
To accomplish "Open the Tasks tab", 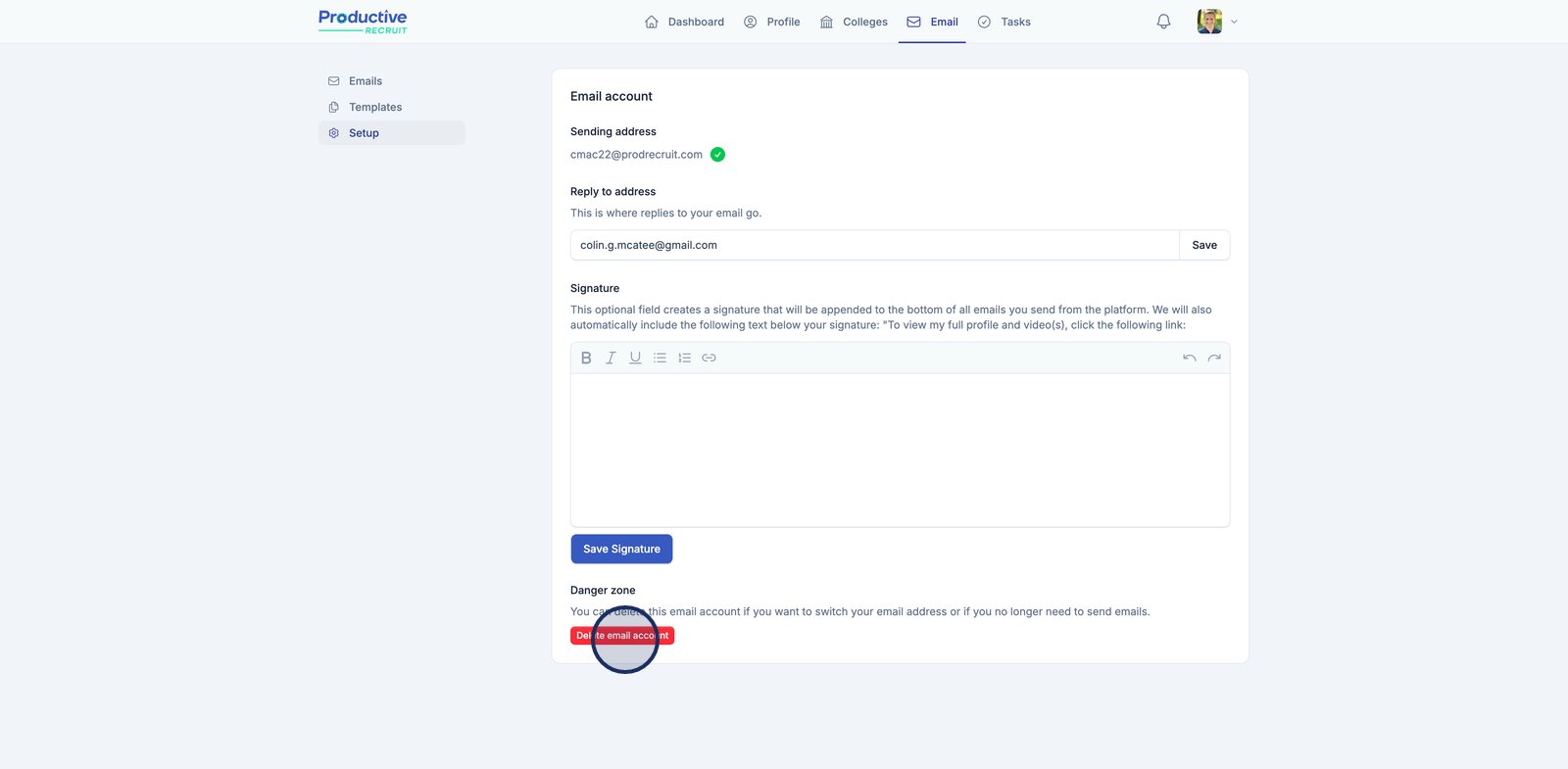I will 1004,22.
